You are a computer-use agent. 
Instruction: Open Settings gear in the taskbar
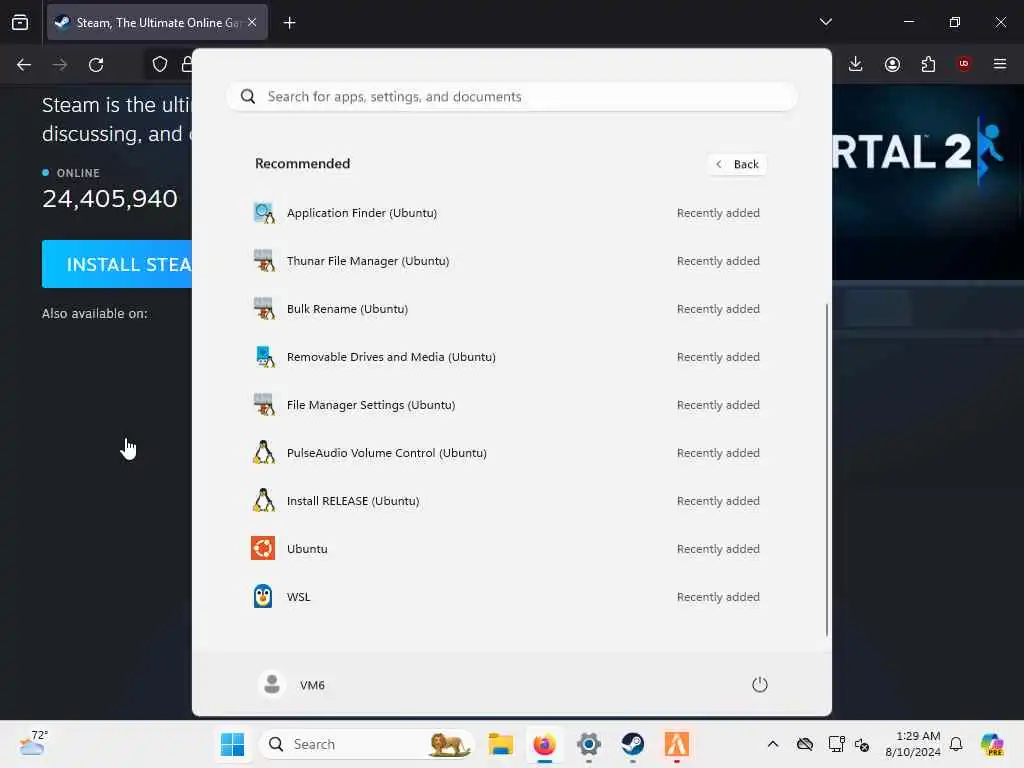[588, 744]
